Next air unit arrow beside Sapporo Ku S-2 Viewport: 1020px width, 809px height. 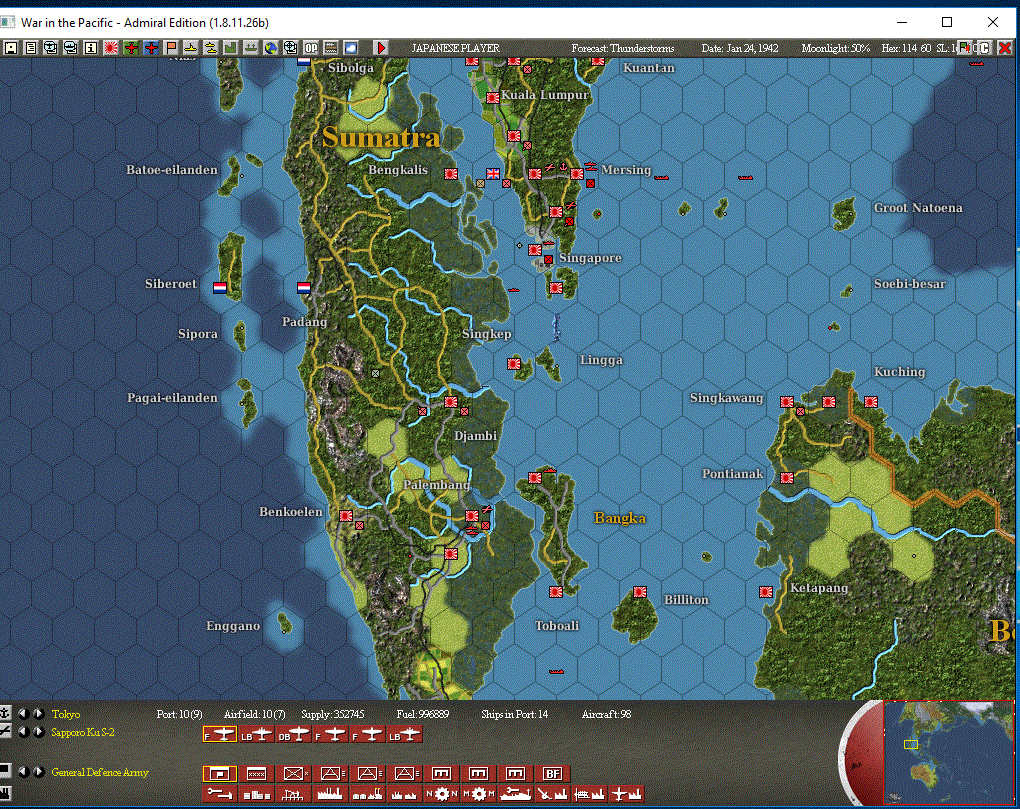(x=38, y=732)
